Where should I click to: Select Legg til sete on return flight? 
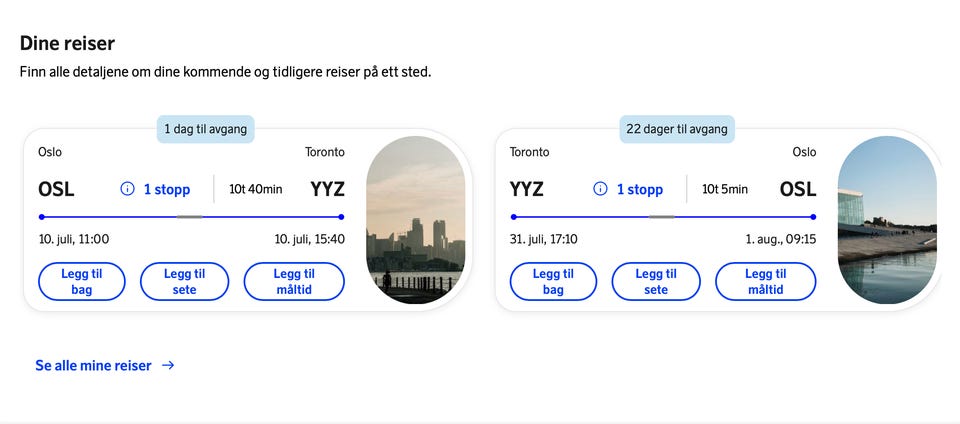point(656,281)
